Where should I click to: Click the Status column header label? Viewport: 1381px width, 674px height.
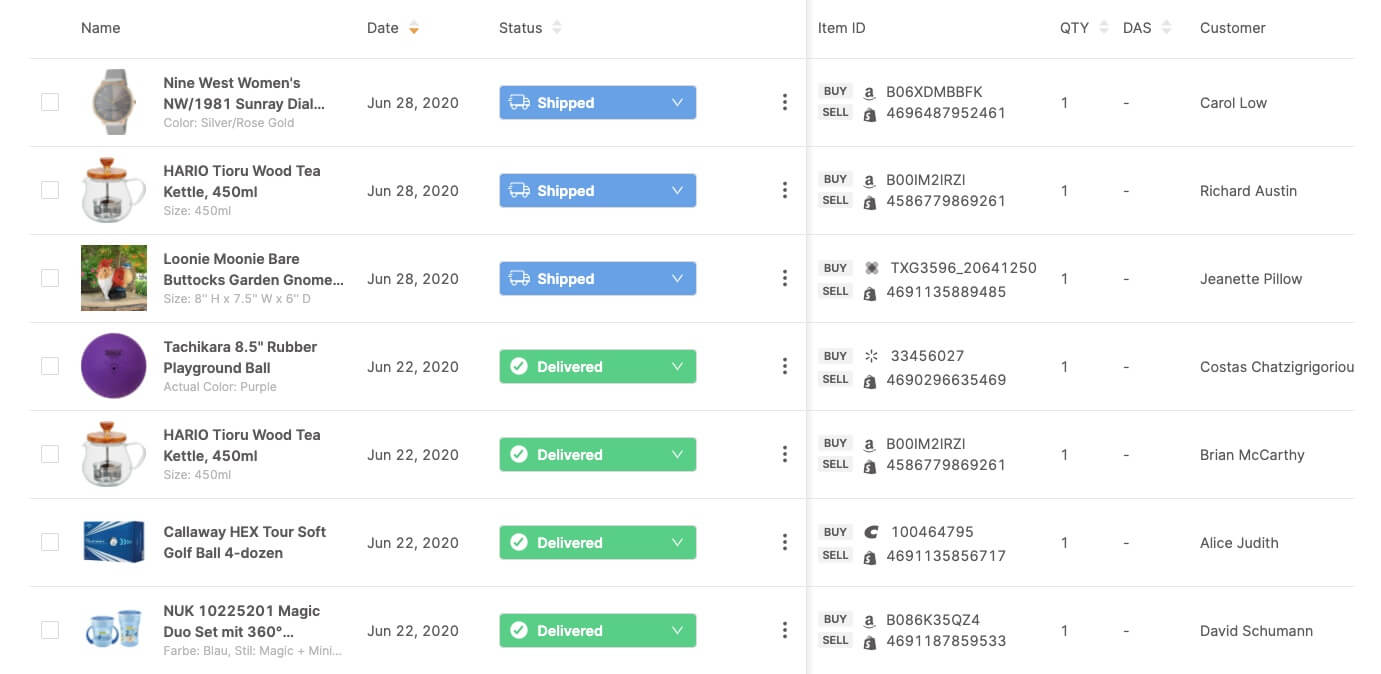520,28
